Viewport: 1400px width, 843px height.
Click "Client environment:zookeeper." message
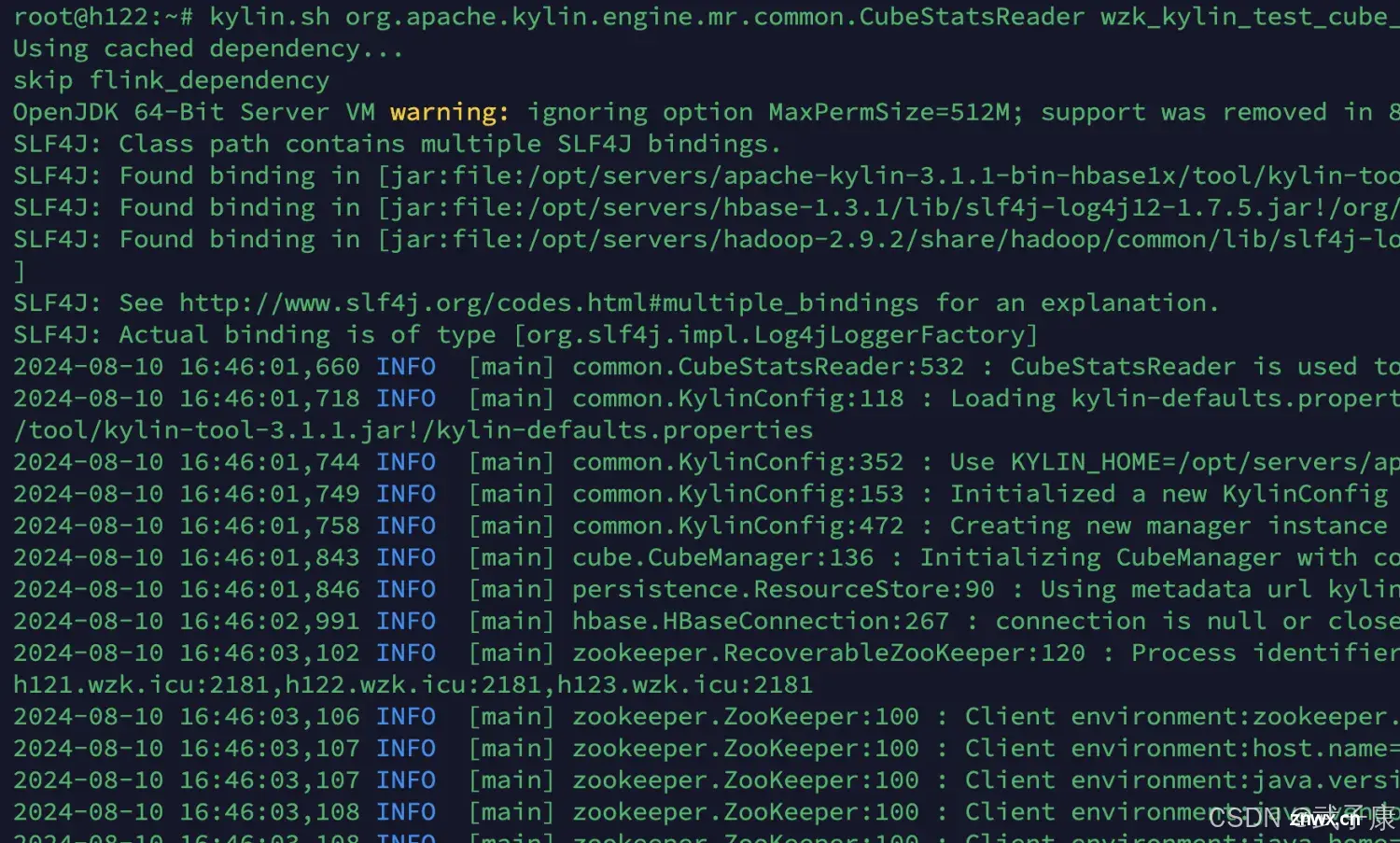1183,716
